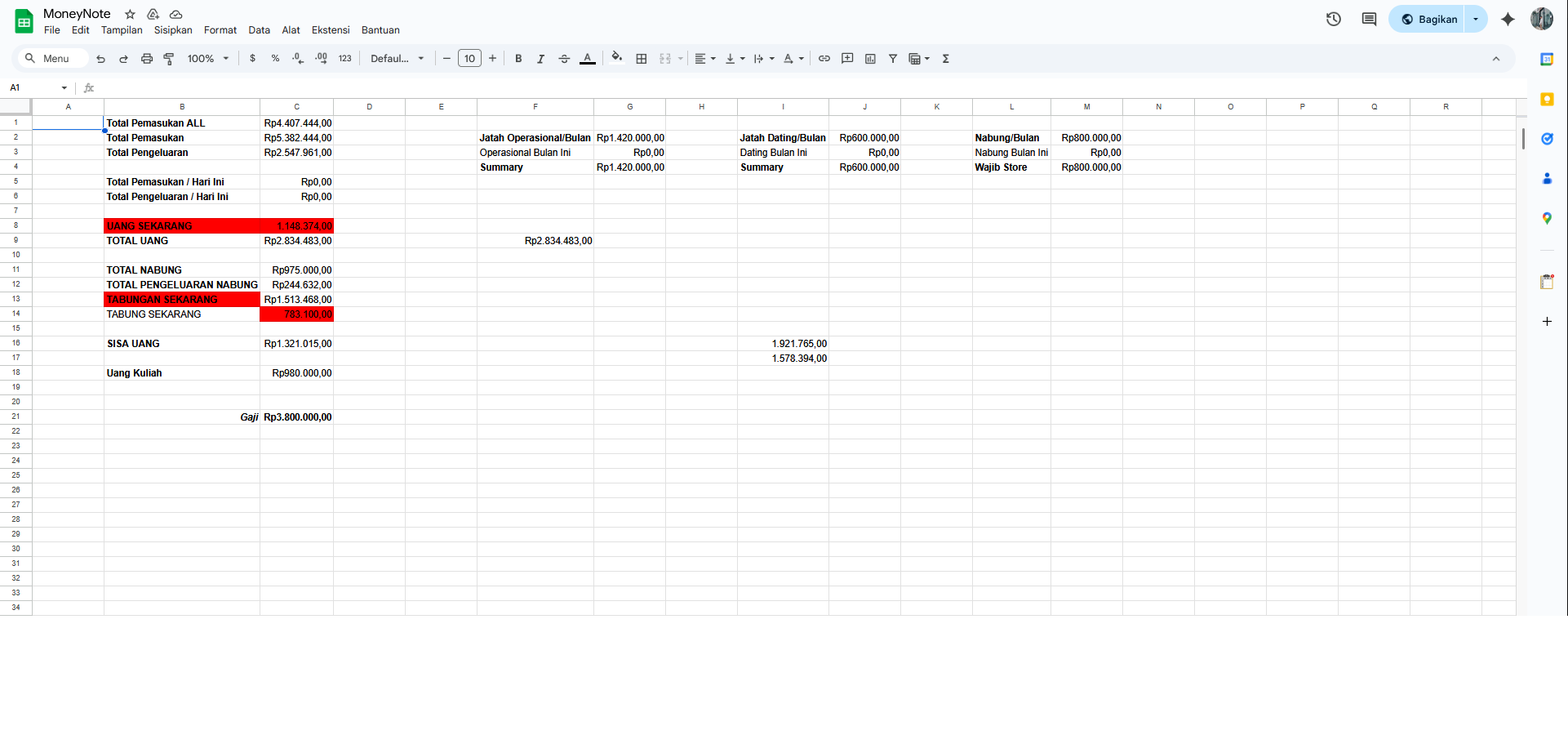Image resolution: width=1568 pixels, height=744 pixels.
Task: Open Google Keep in side panel
Action: (1547, 99)
